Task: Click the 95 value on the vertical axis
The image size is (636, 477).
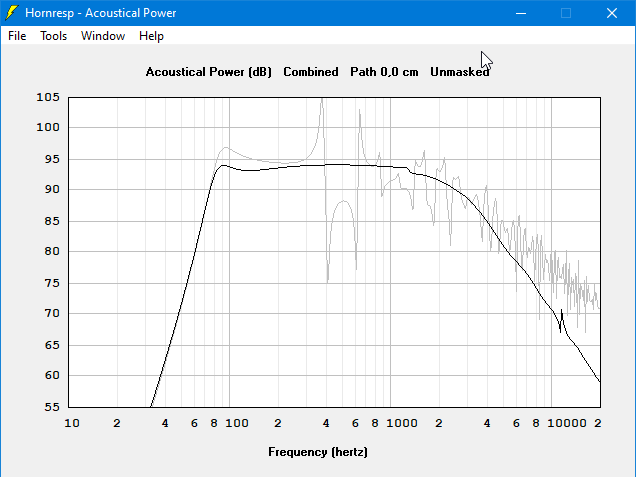Action: click(x=52, y=159)
